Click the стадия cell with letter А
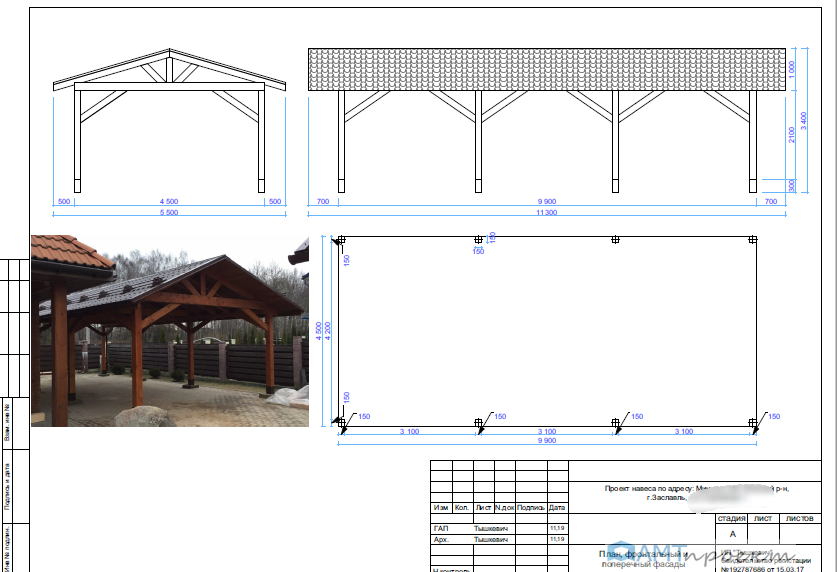Image resolution: width=837 pixels, height=572 pixels. pos(732,534)
